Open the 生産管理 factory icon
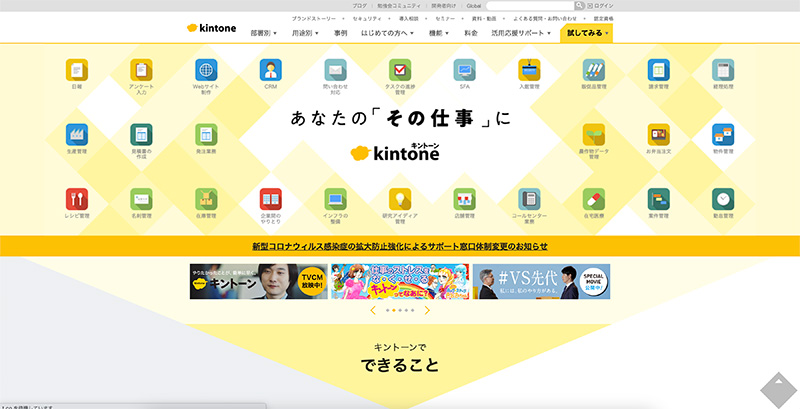The image size is (800, 409). click(x=77, y=135)
